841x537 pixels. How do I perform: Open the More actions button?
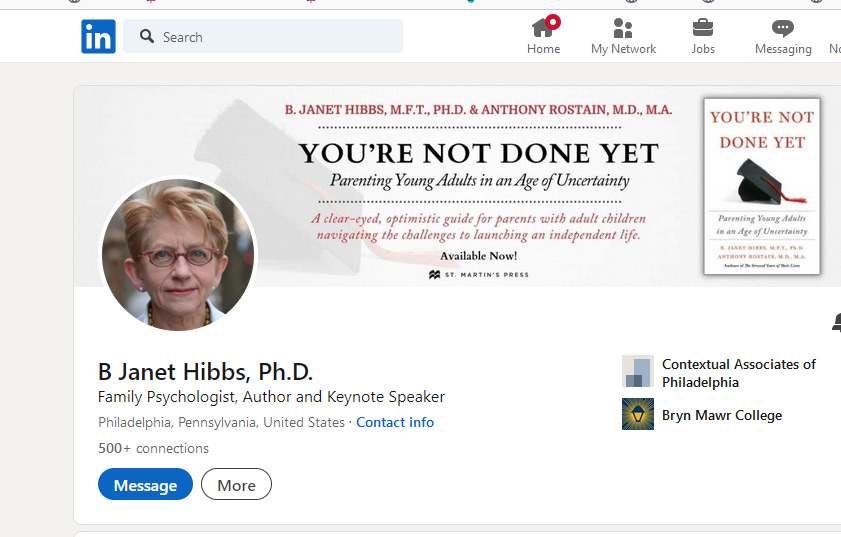237,484
